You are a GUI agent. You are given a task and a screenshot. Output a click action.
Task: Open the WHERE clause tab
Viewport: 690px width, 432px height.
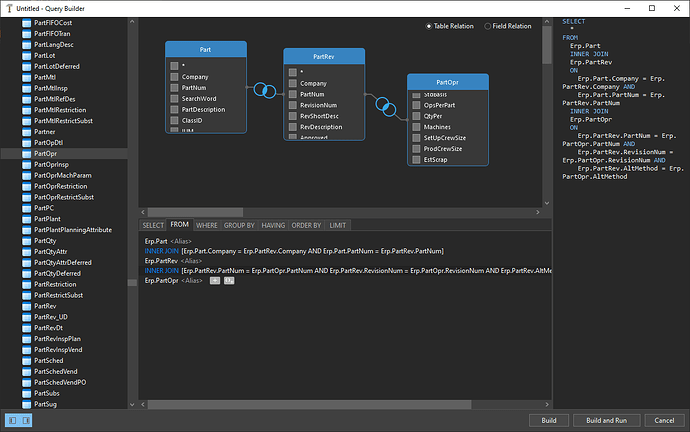(x=207, y=225)
